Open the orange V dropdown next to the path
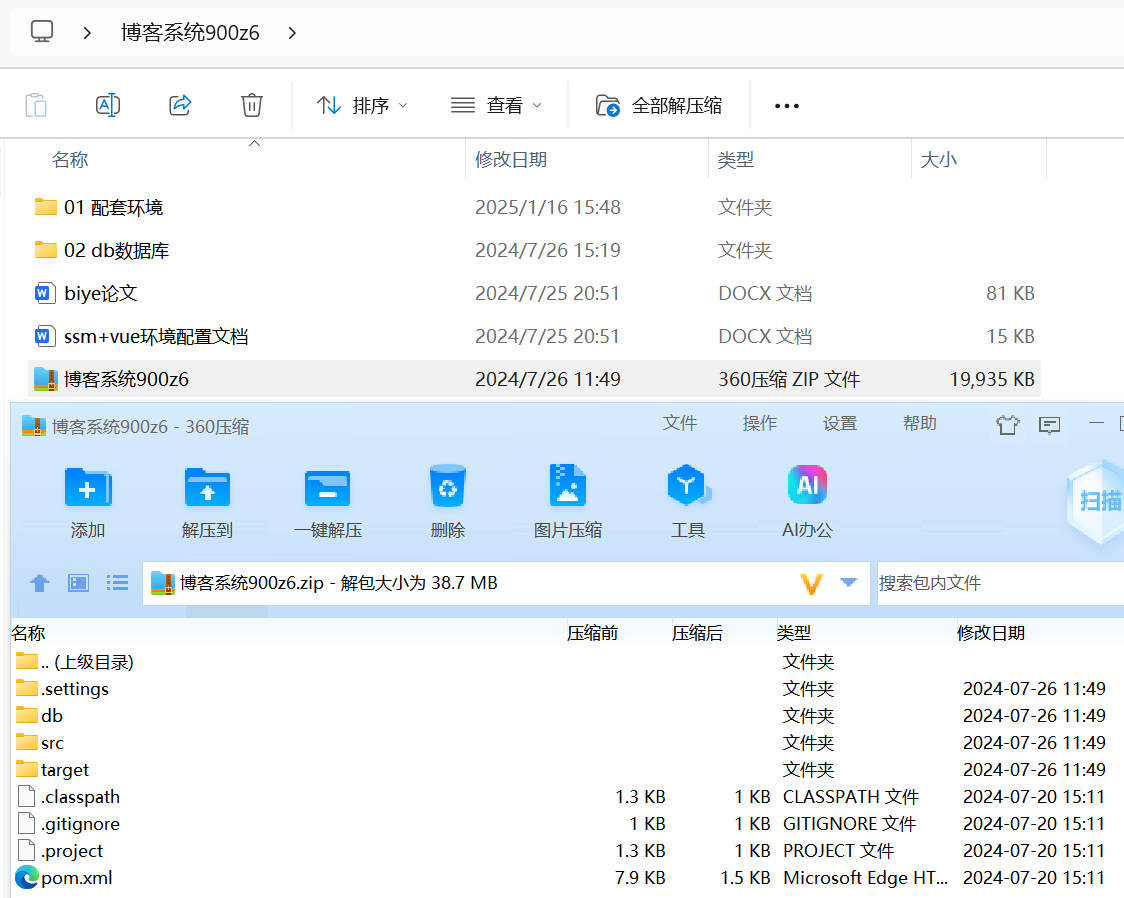Image resolution: width=1124 pixels, height=898 pixels. (x=812, y=582)
